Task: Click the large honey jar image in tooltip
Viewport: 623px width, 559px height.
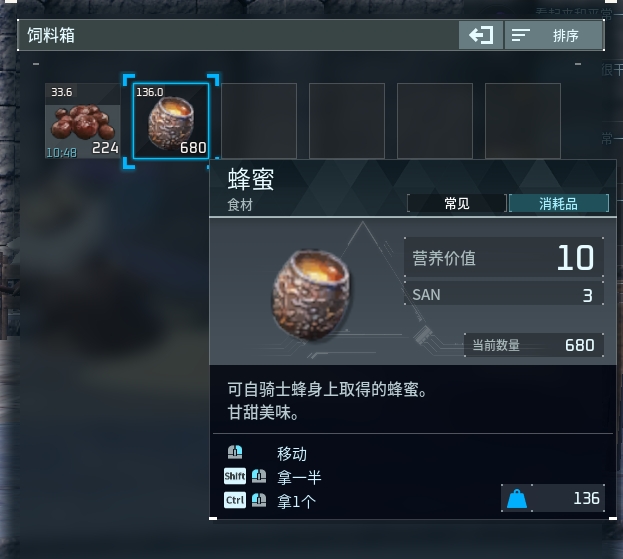Action: pos(311,294)
